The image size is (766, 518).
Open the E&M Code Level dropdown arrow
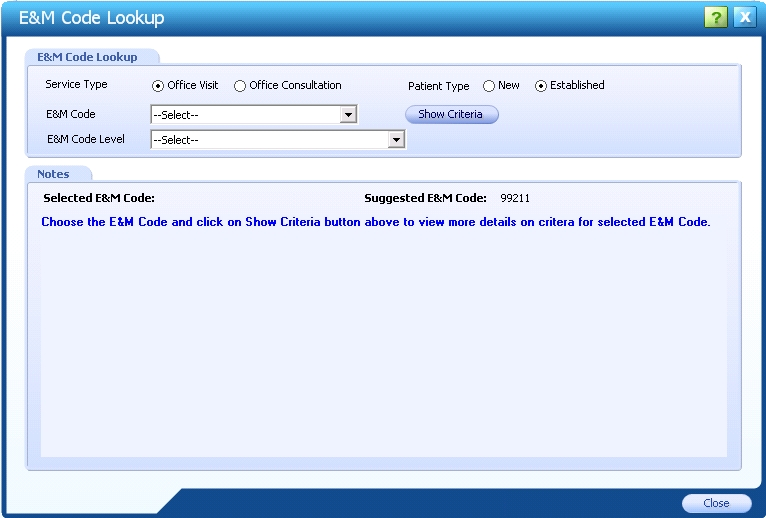point(396,140)
